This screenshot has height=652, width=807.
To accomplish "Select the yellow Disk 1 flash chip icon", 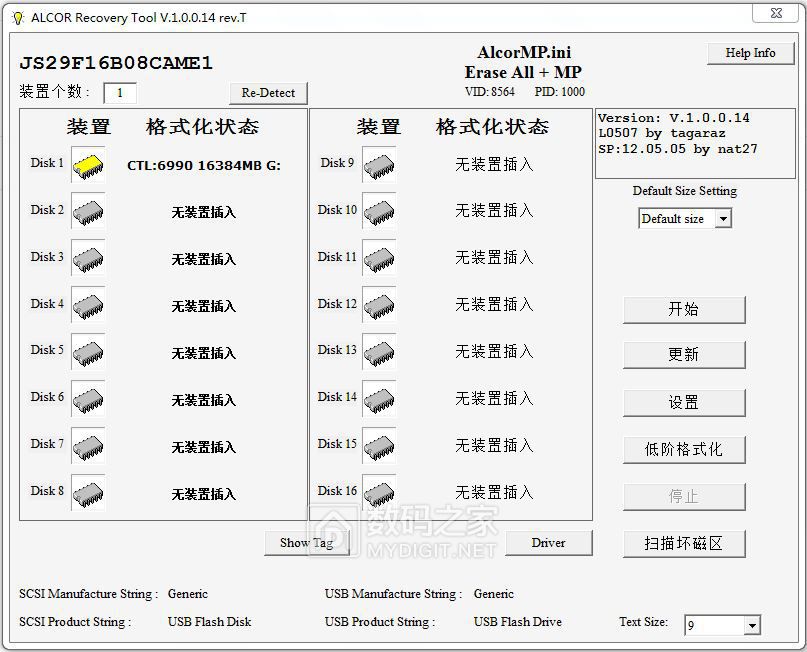I will pyautogui.click(x=86, y=163).
